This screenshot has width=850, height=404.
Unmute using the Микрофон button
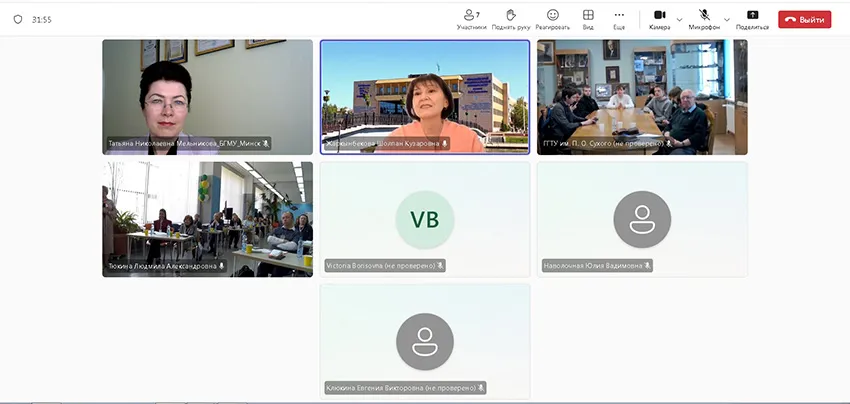705,19
